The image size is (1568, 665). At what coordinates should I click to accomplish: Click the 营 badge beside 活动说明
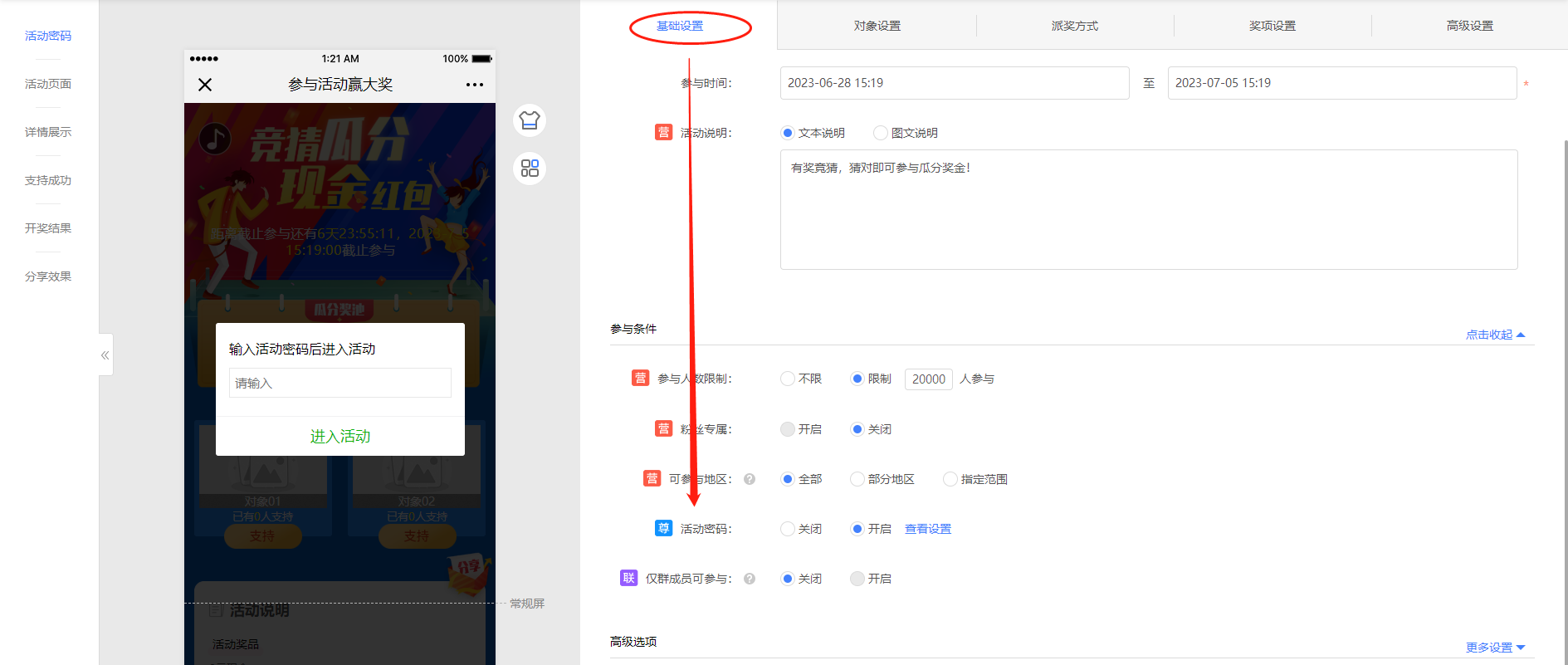tap(663, 132)
